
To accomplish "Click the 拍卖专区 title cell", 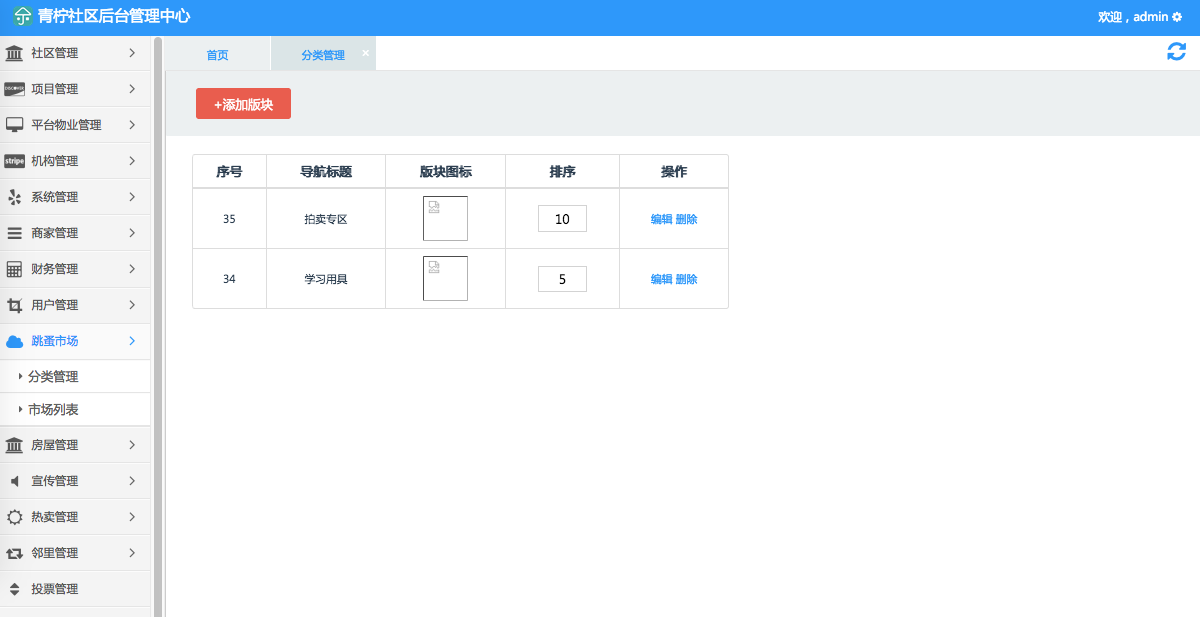I will coord(326,219).
